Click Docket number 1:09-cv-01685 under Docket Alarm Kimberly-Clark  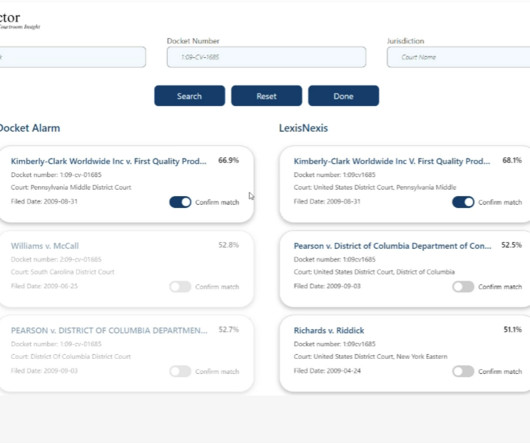click(x=56, y=175)
